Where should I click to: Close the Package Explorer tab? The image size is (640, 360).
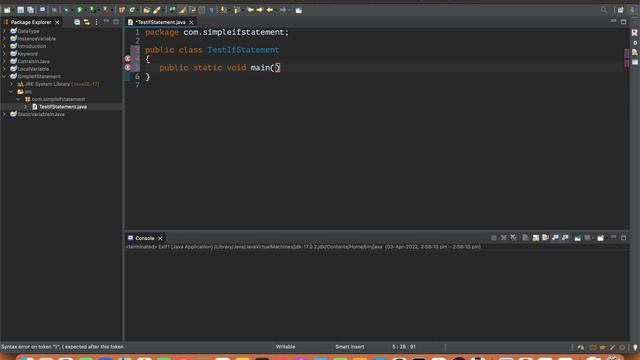[x=57, y=22]
